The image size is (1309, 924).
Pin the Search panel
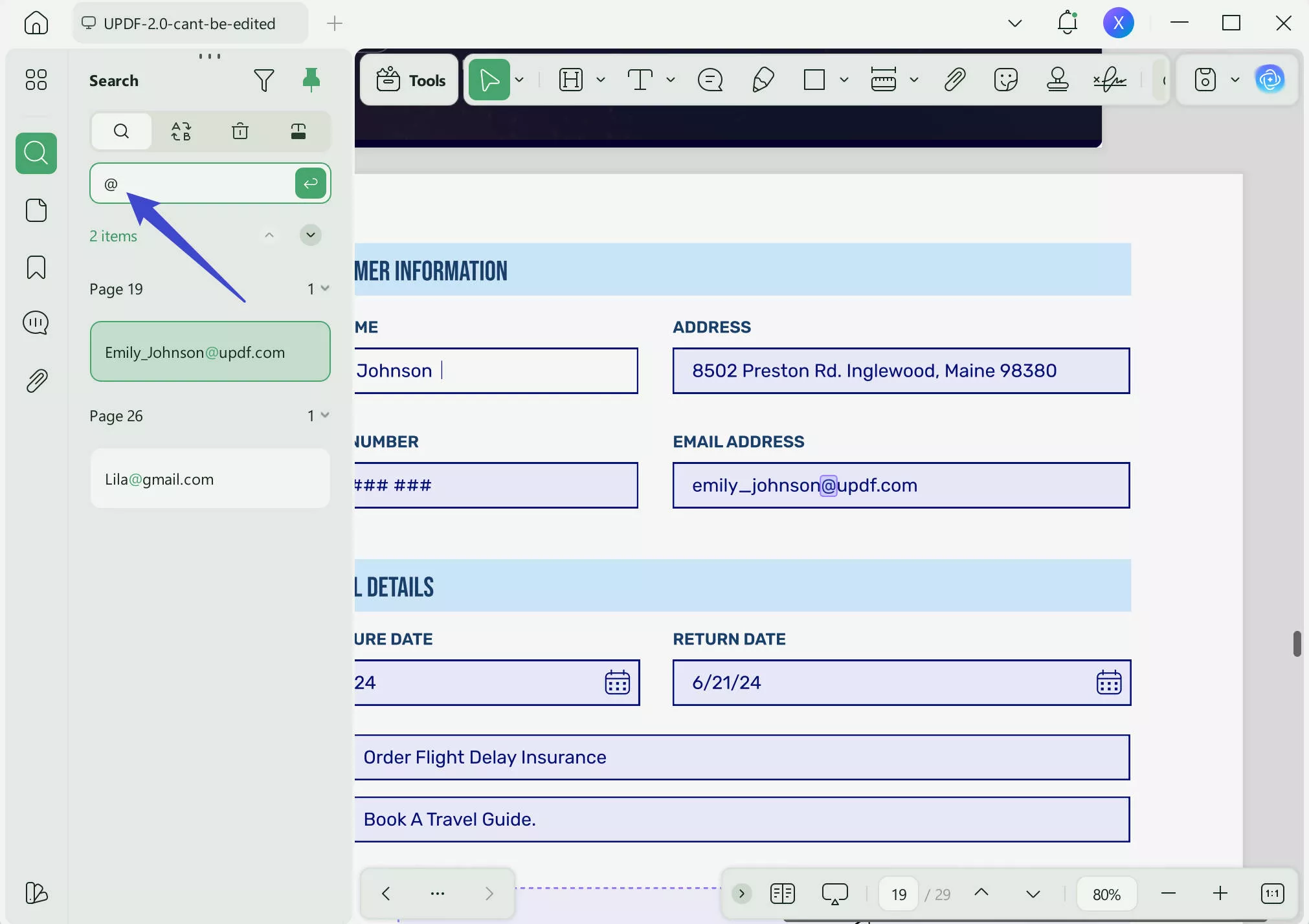(x=311, y=79)
